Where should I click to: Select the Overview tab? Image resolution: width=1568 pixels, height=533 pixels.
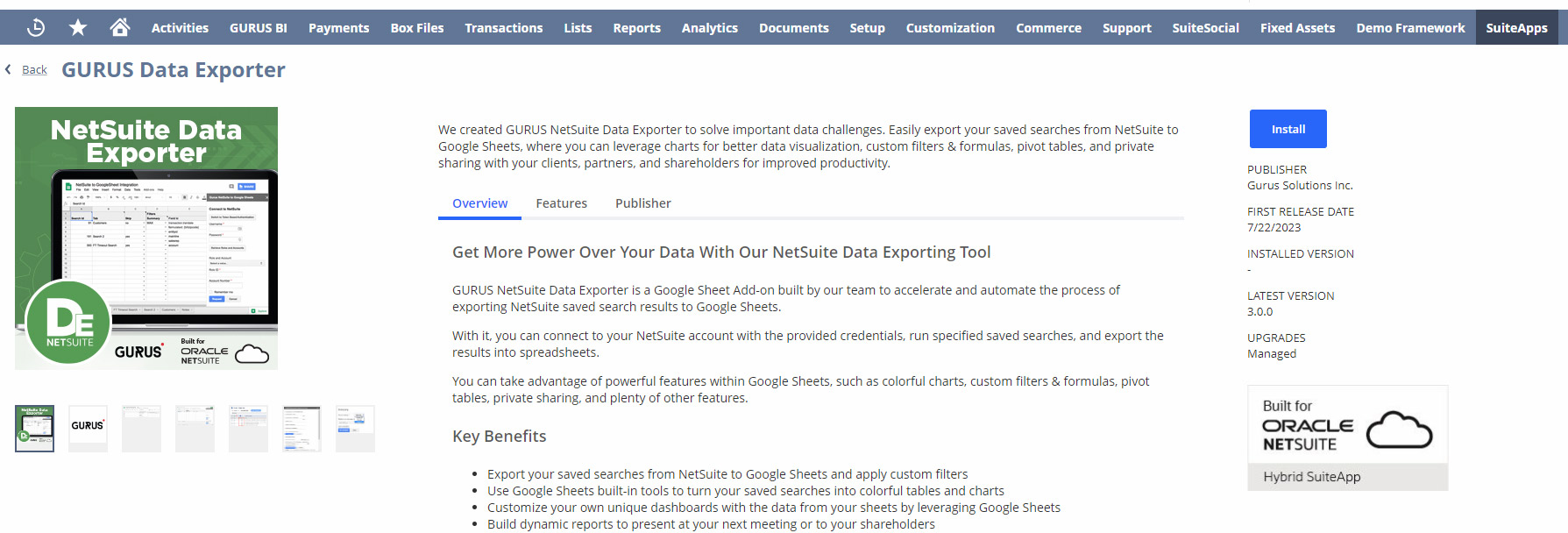[479, 203]
